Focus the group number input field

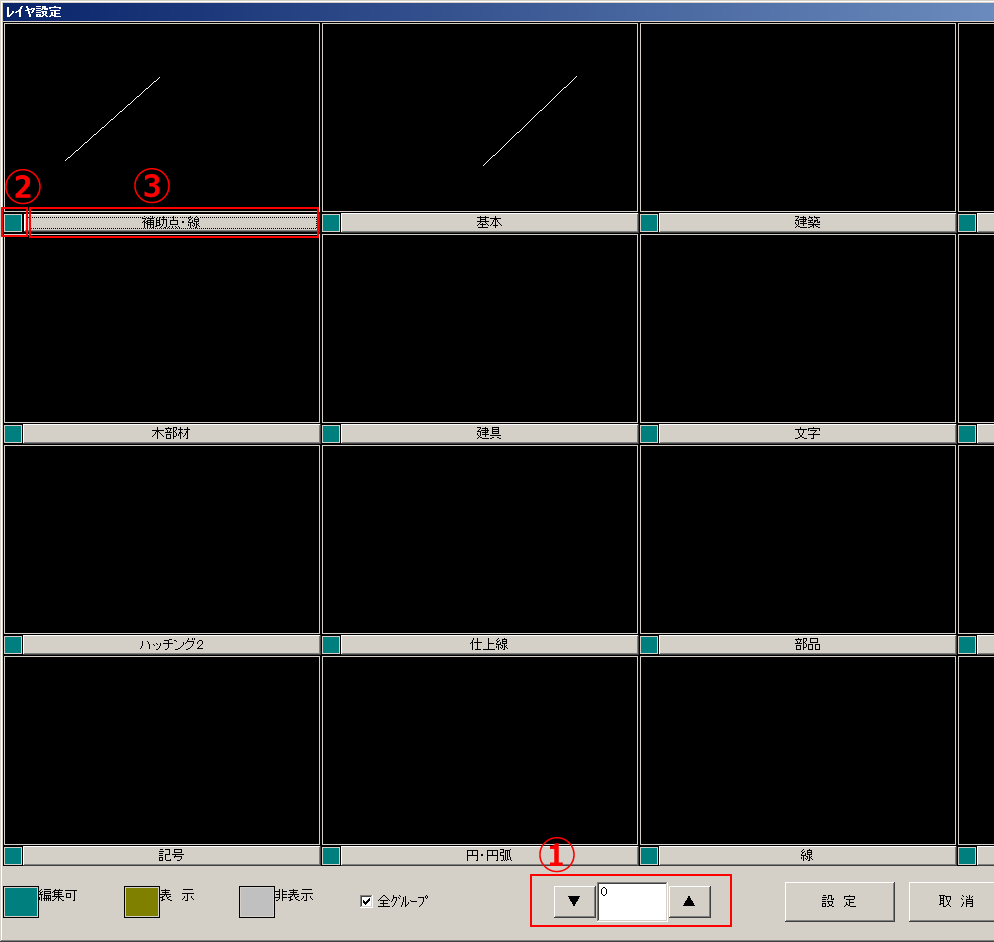click(632, 901)
